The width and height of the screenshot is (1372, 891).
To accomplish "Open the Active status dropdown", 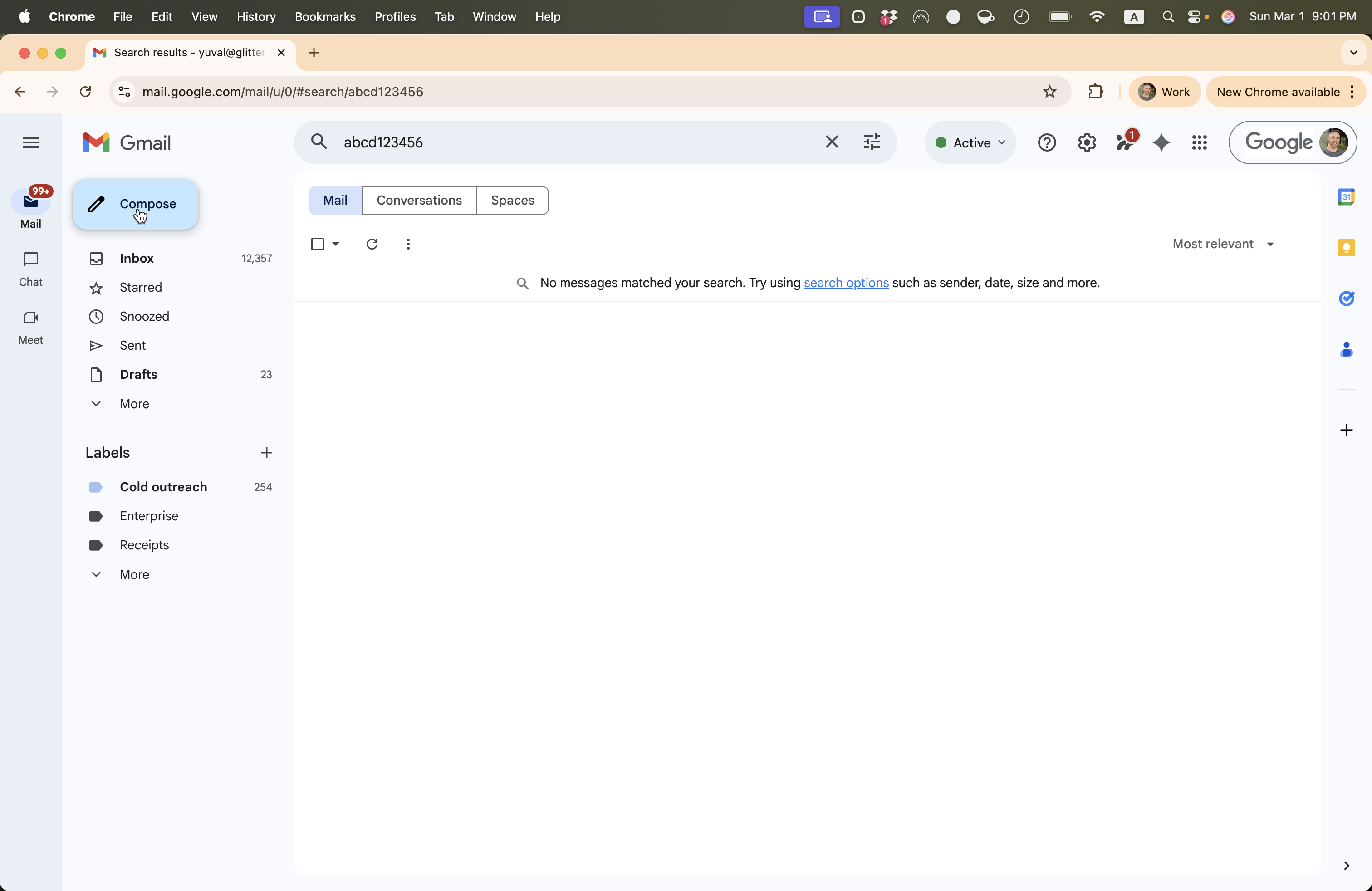I will [x=970, y=142].
